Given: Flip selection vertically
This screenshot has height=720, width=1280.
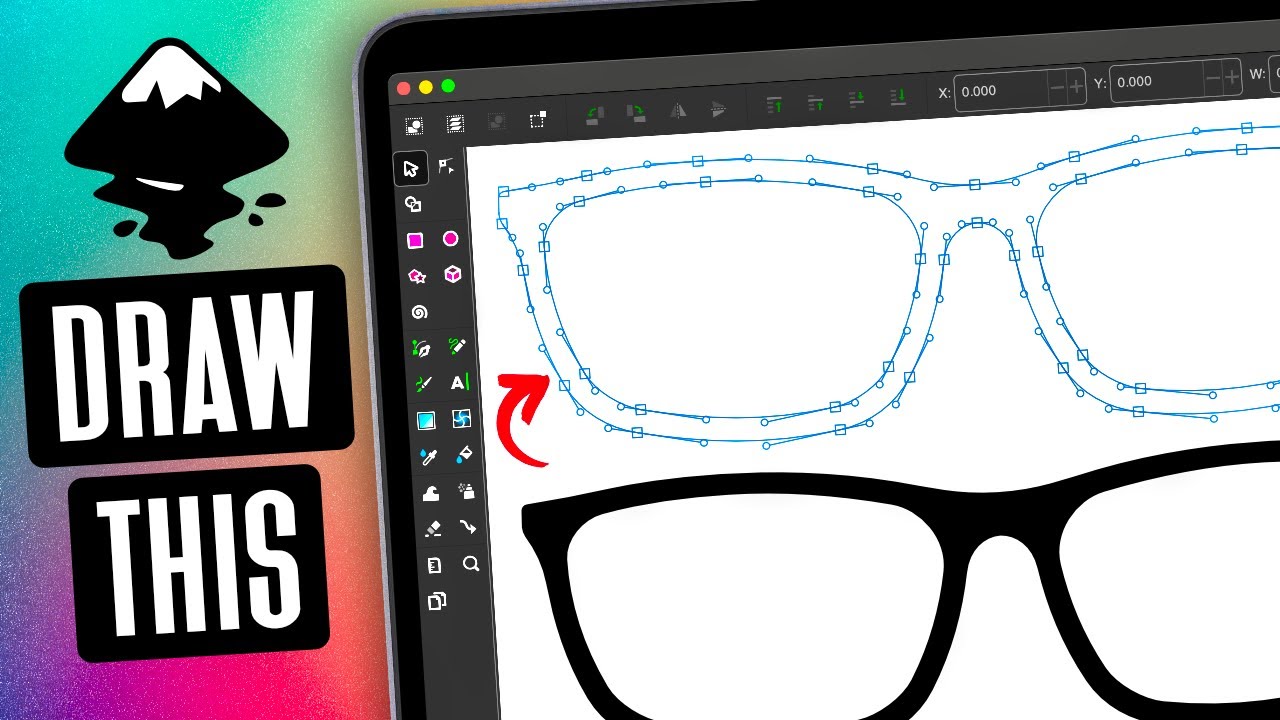Looking at the screenshot, I should [x=717, y=109].
